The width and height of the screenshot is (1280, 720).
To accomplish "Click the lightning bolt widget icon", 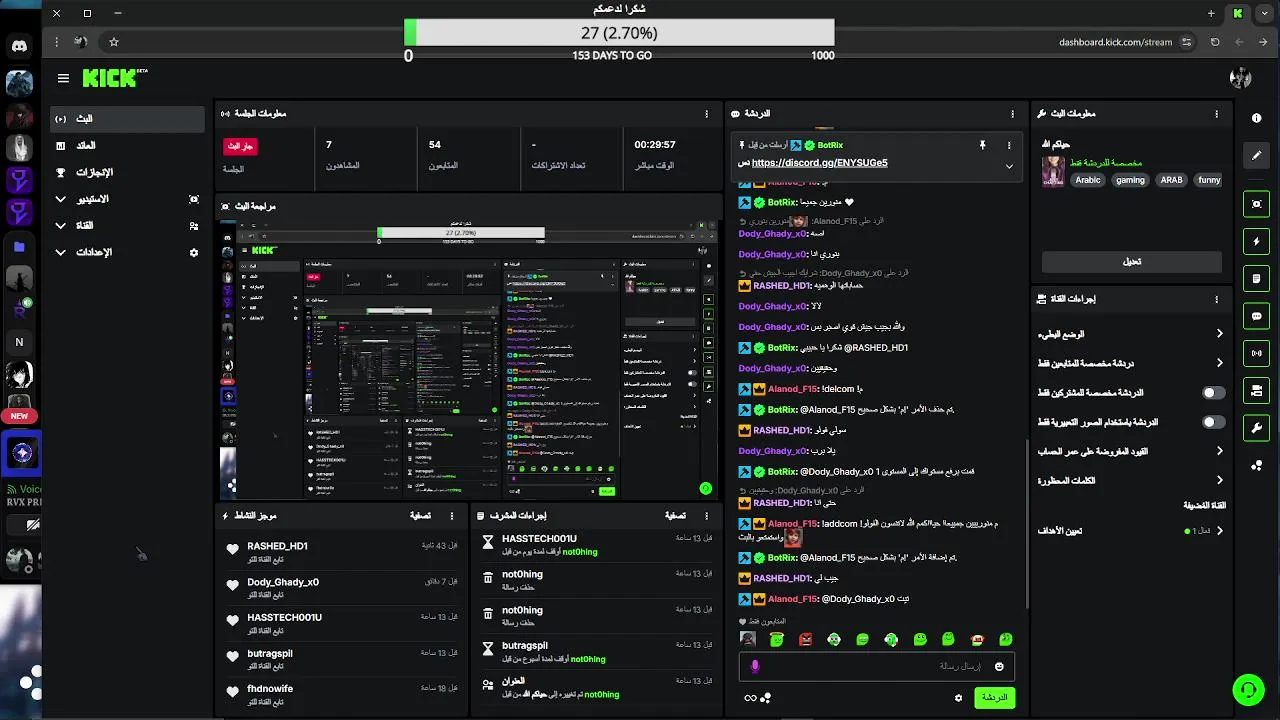I will point(1256,241).
